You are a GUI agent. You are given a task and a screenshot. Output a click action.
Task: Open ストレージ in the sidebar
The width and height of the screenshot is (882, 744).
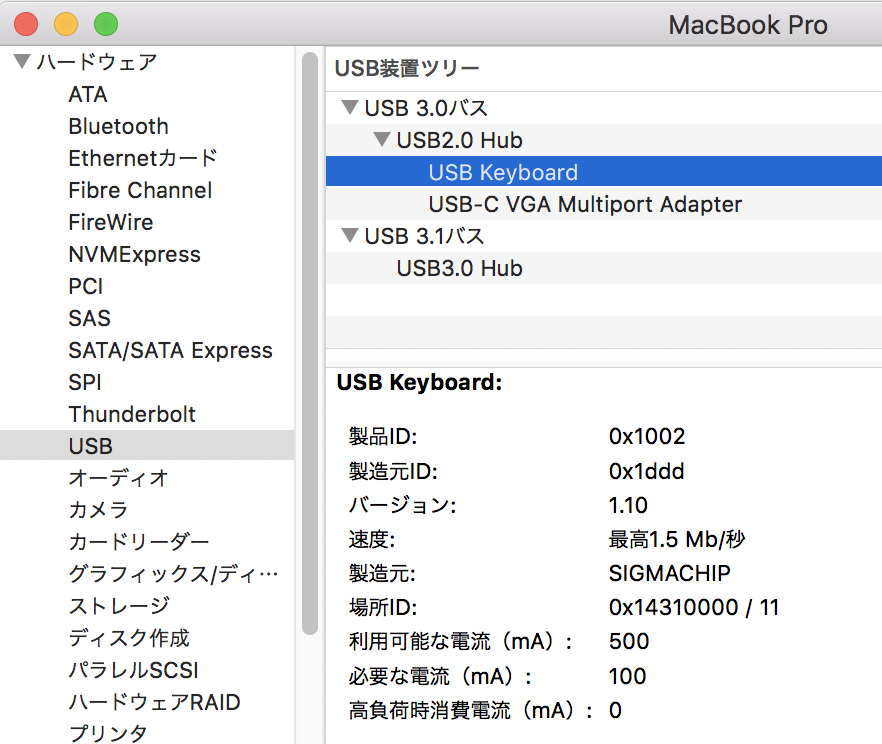point(119,606)
